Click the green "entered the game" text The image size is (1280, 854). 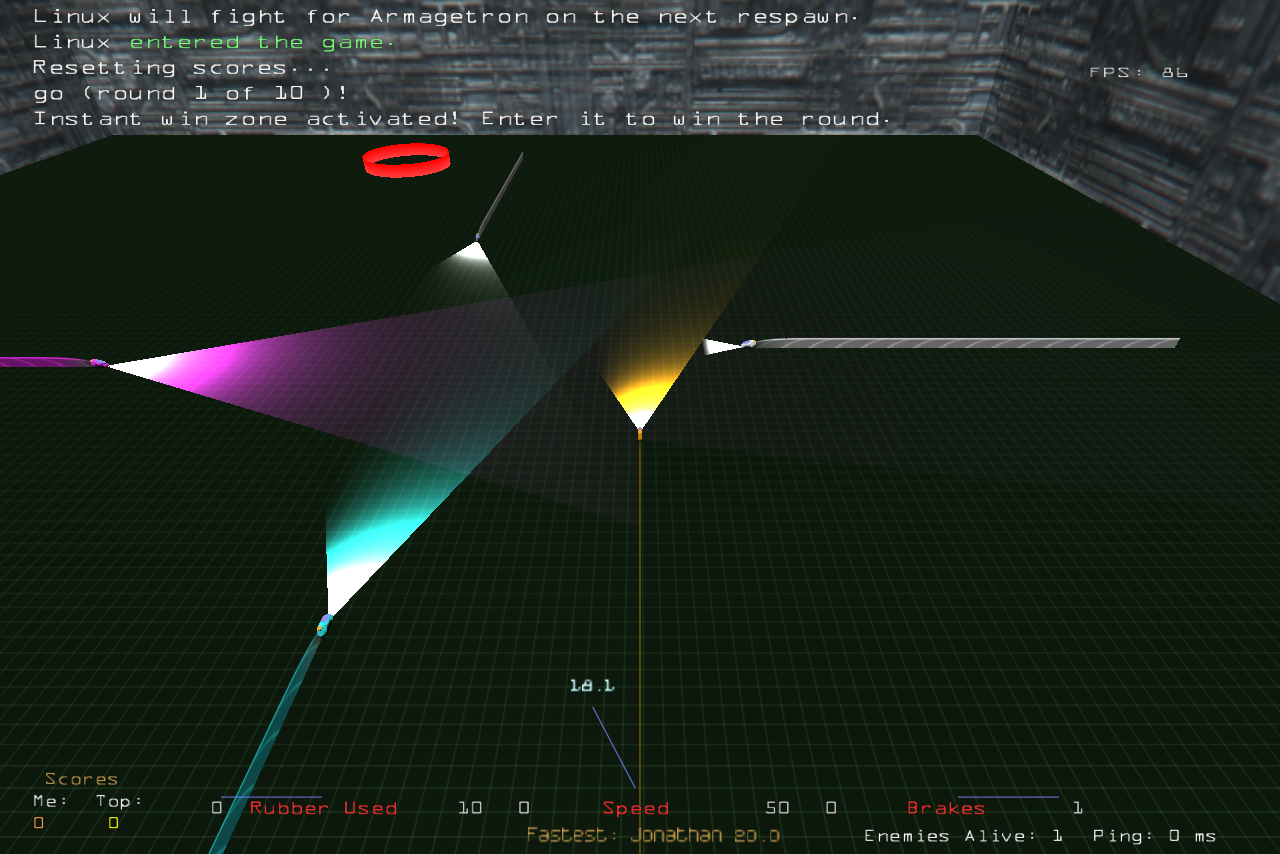pos(262,42)
